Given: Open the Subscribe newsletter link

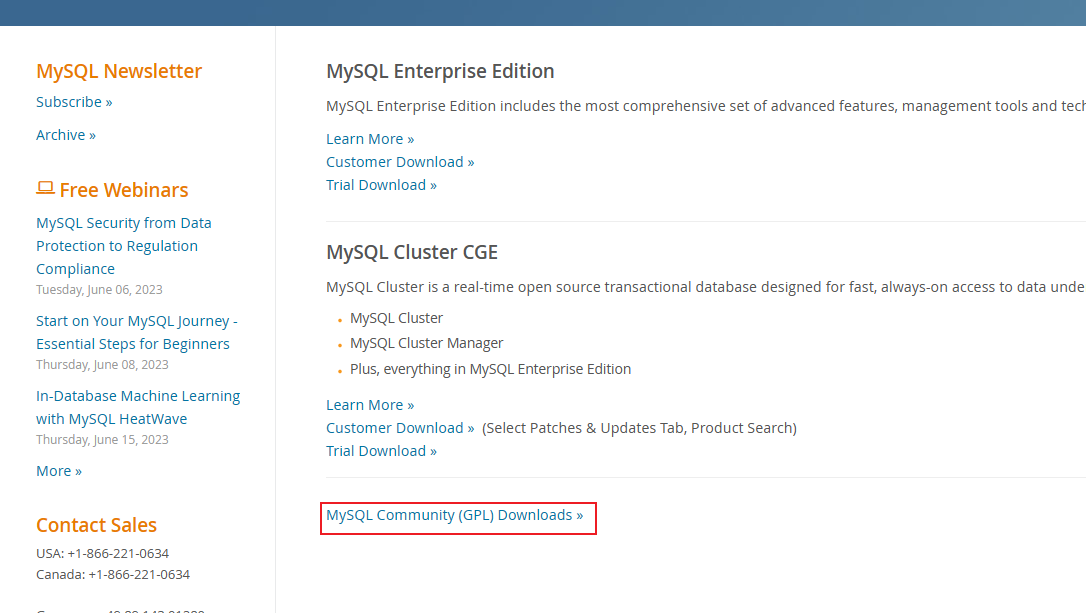Looking at the screenshot, I should (74, 102).
